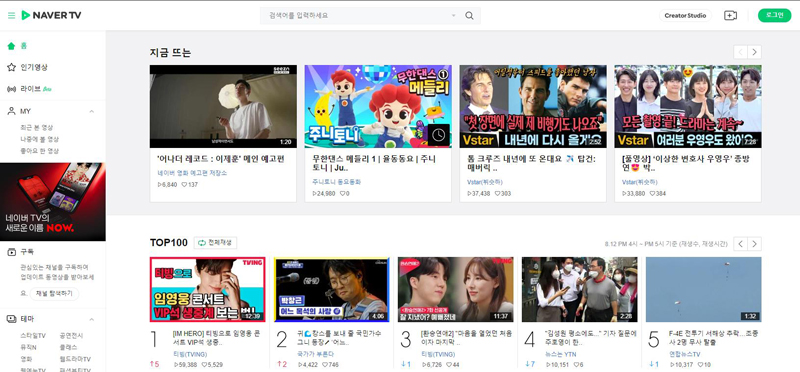Go to next 지금 뜨는 slide
The image size is (800, 372).
(755, 52)
